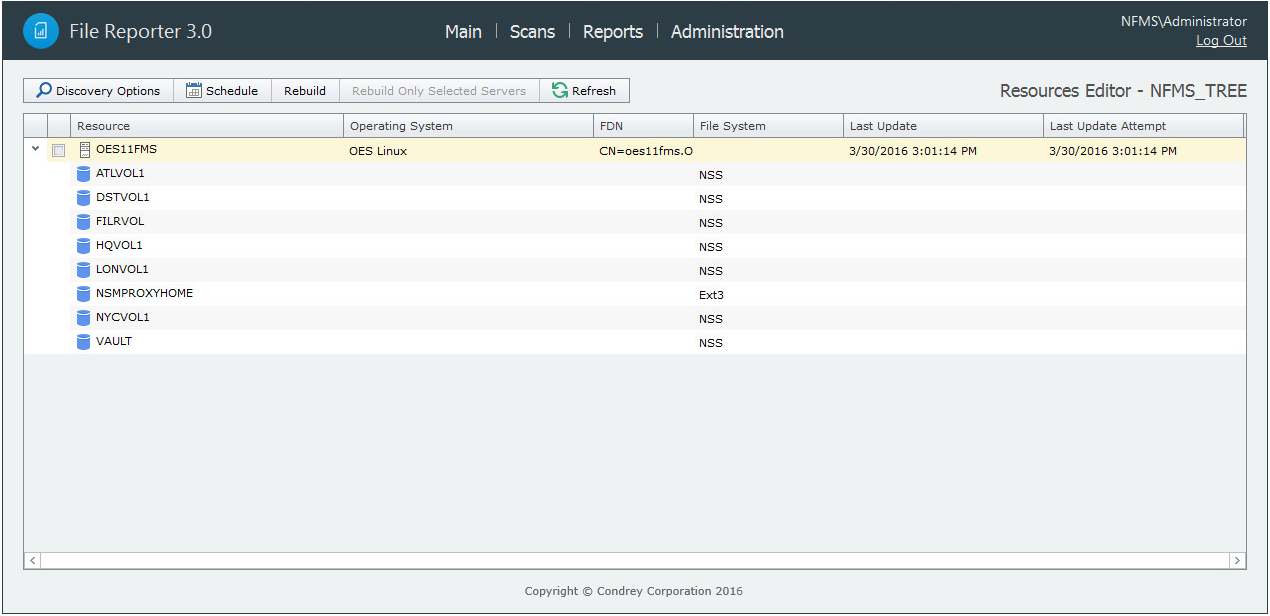
Task: Open the Reports menu
Action: (612, 32)
